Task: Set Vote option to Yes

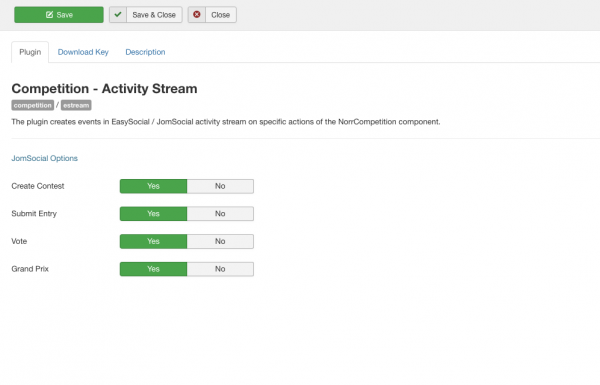Action: pyautogui.click(x=153, y=241)
